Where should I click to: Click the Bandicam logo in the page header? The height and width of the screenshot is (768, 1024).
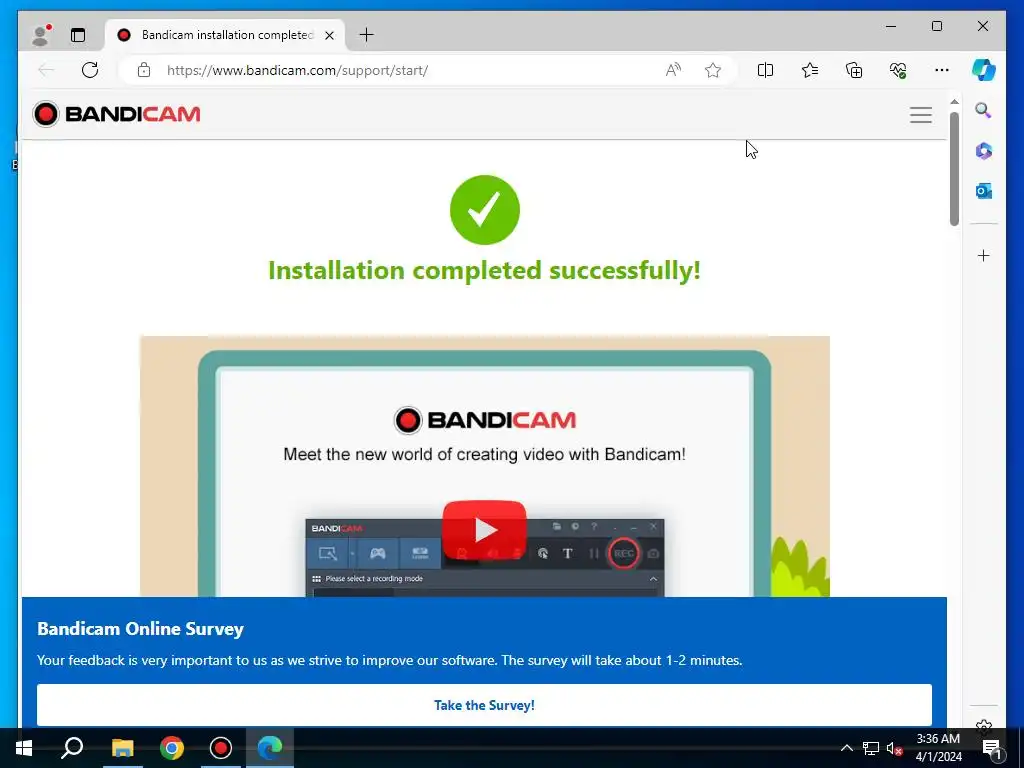click(x=117, y=114)
